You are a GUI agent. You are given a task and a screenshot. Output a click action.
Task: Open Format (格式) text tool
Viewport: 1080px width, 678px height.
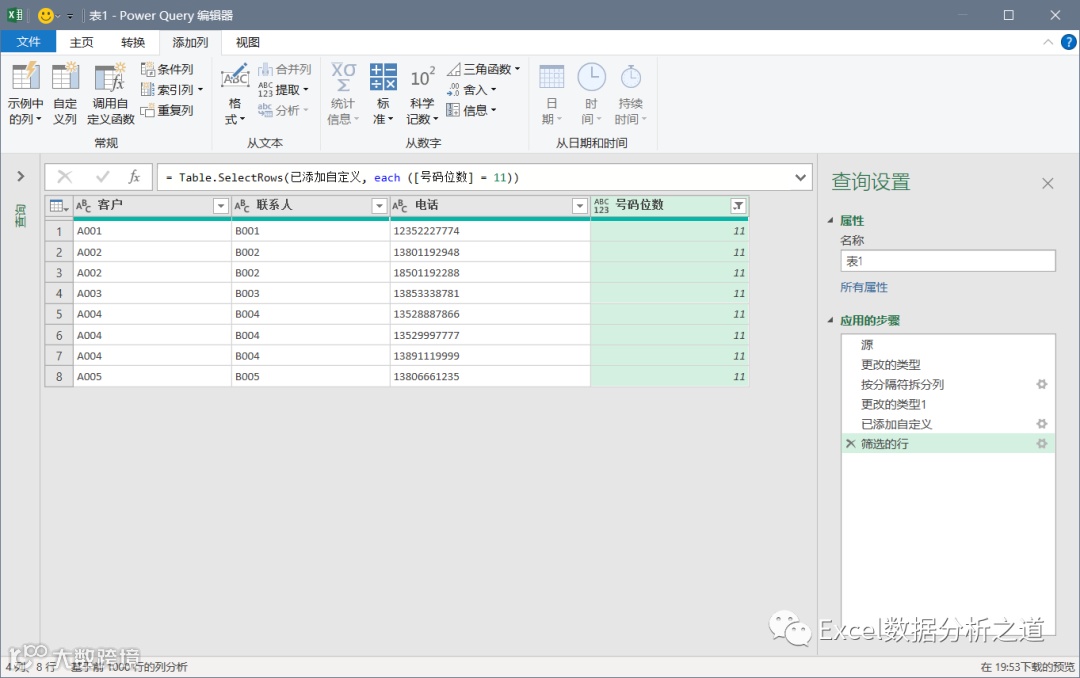pos(235,93)
